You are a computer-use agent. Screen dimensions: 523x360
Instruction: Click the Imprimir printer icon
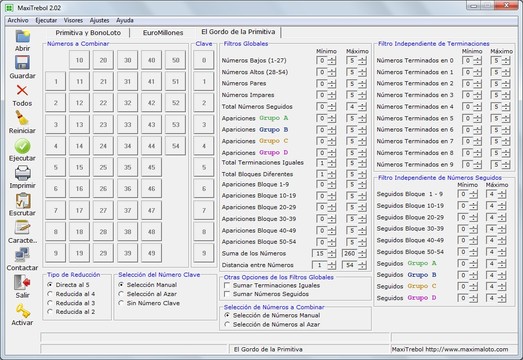(22, 173)
